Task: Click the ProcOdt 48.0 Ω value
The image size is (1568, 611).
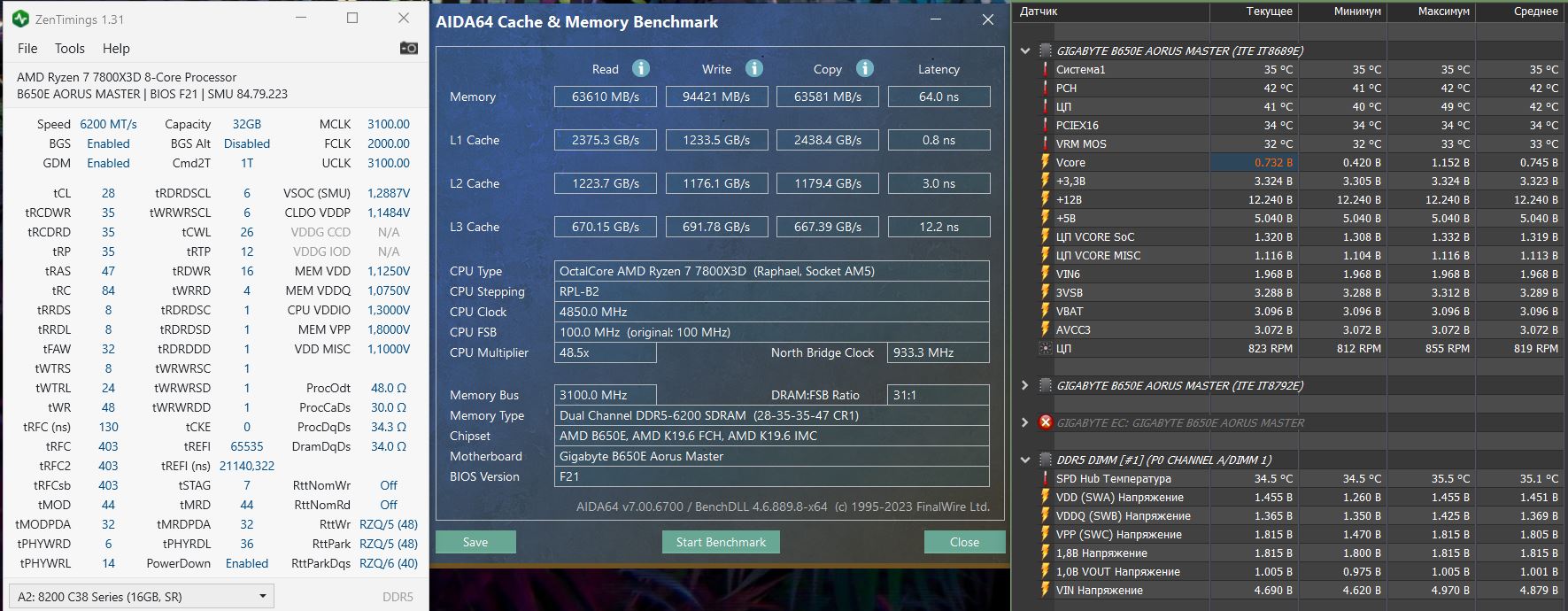Action: pyautogui.click(x=389, y=388)
